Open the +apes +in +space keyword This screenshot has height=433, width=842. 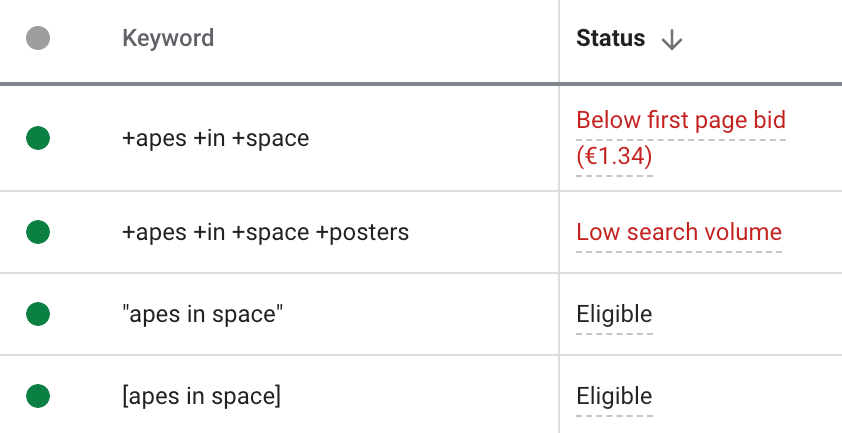pyautogui.click(x=216, y=138)
